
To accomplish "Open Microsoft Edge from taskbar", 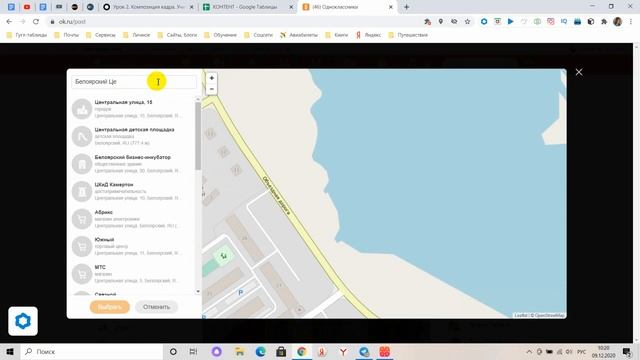I will coord(260,352).
